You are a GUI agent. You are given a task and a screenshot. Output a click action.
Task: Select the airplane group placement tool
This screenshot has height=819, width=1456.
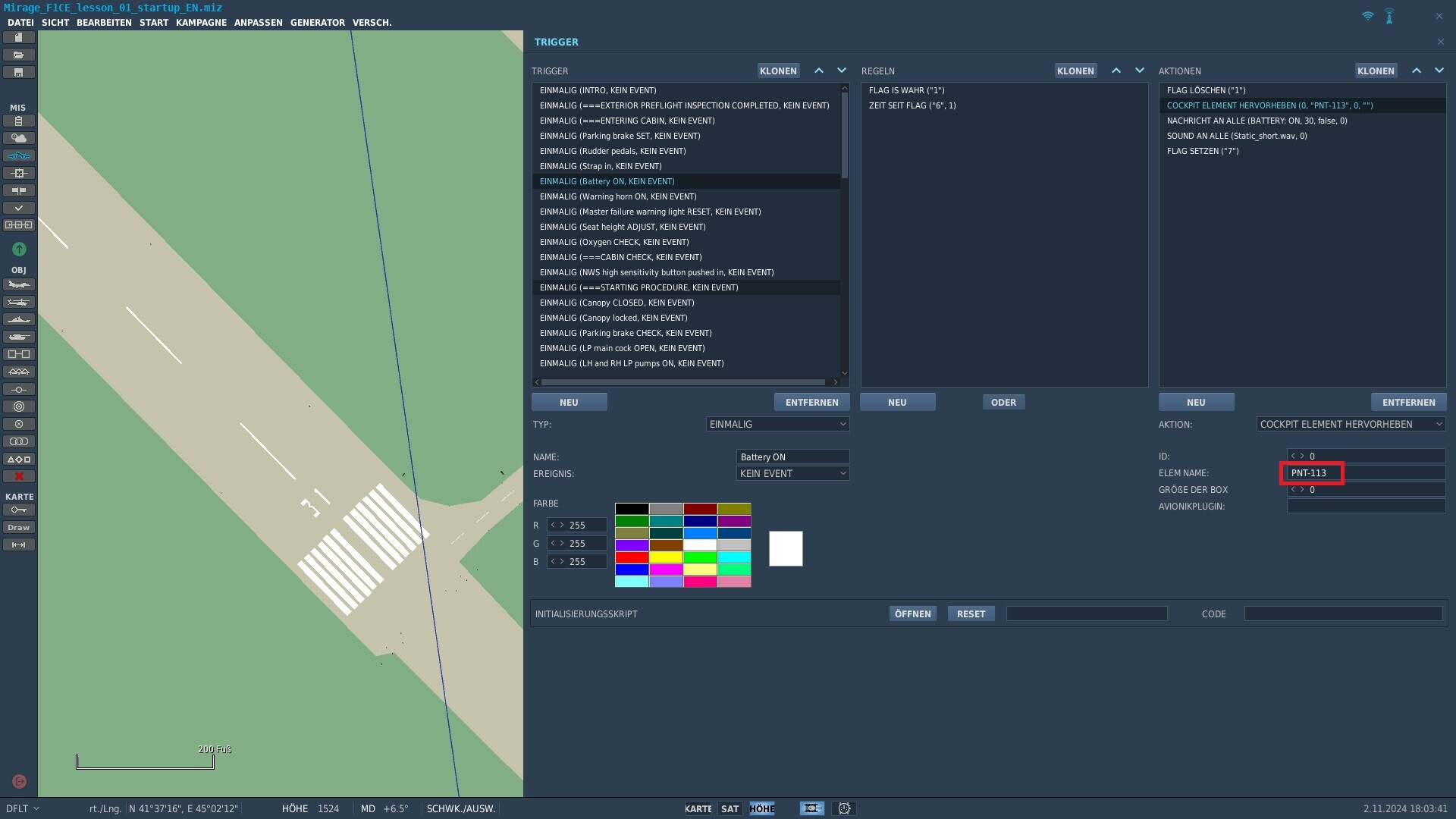(x=19, y=285)
